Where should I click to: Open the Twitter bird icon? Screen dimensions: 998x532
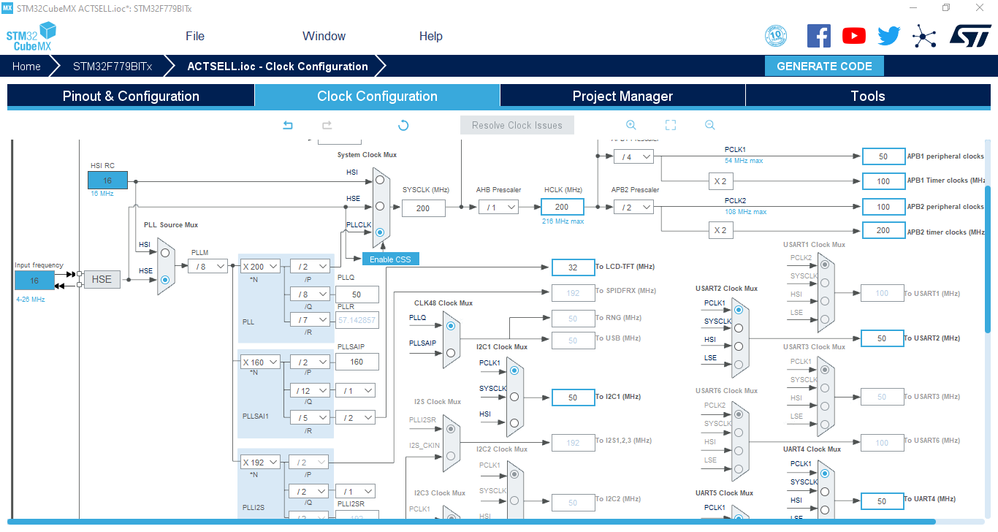point(889,36)
